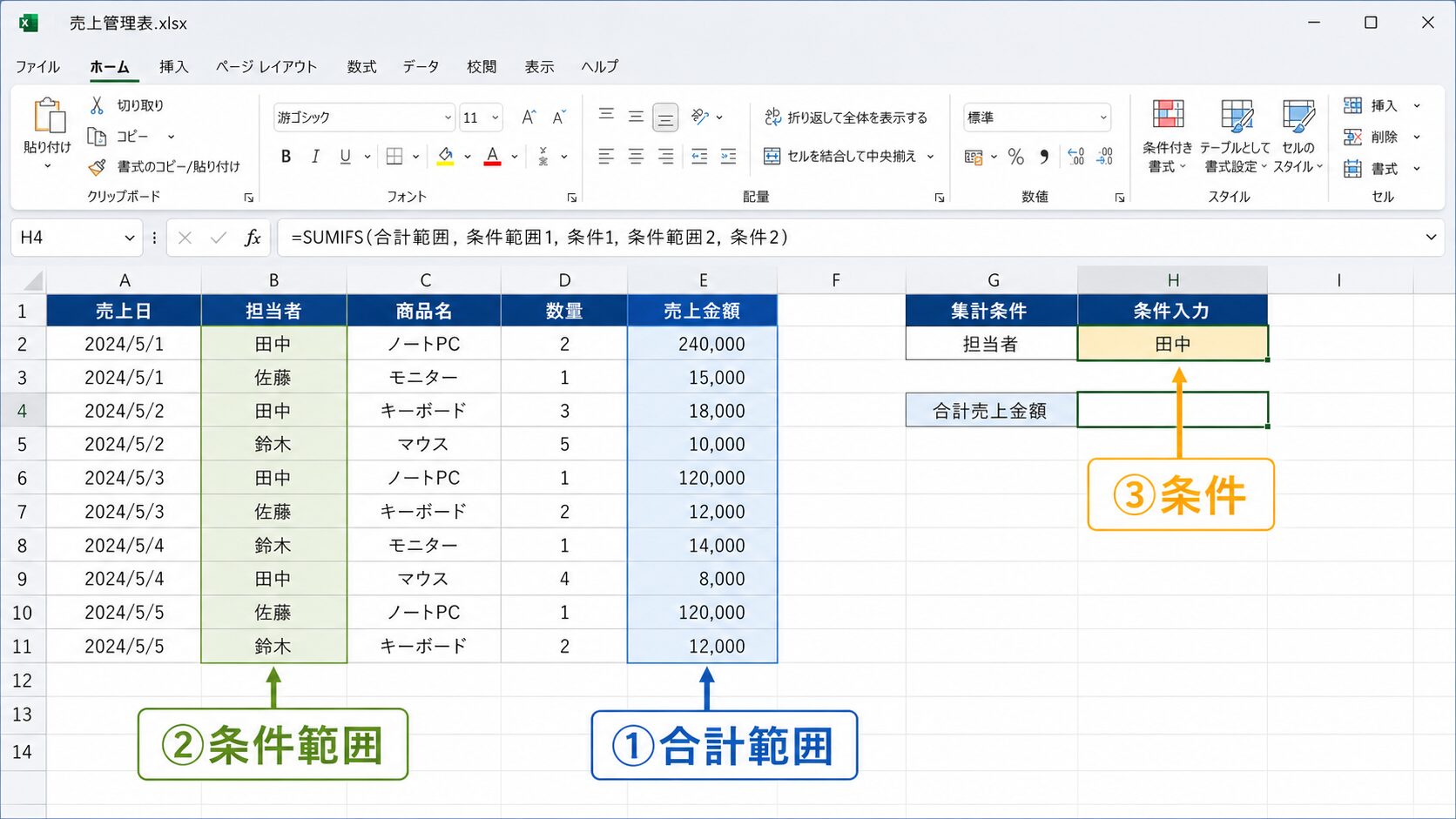Toggle left text alignment
1456x819 pixels.
coord(606,157)
